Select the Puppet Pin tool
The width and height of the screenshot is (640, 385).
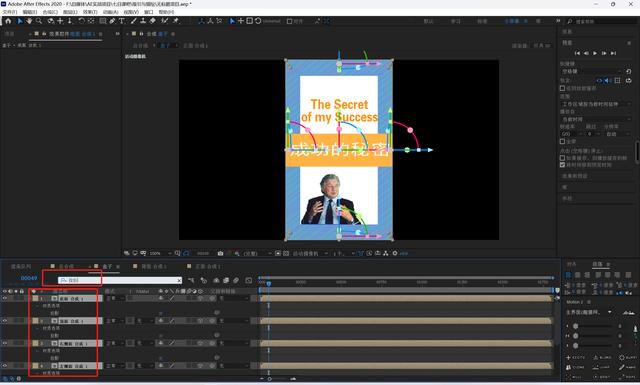(176, 21)
